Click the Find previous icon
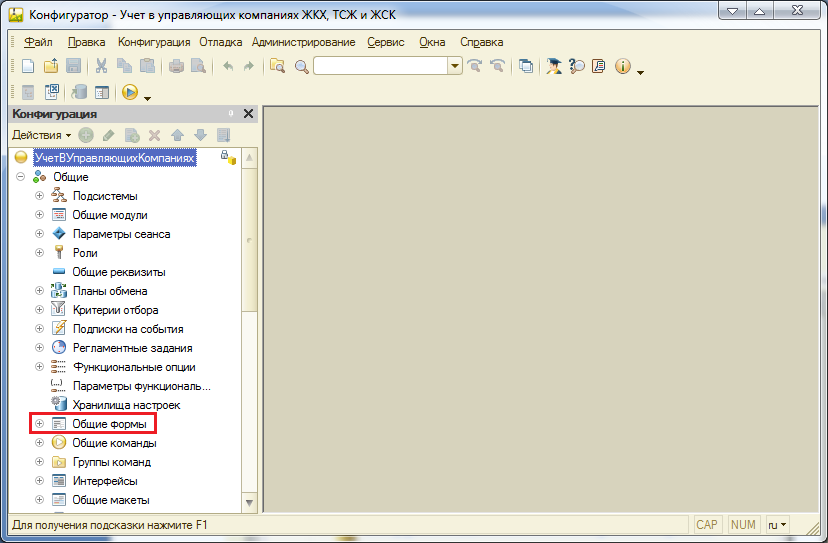 click(497, 66)
